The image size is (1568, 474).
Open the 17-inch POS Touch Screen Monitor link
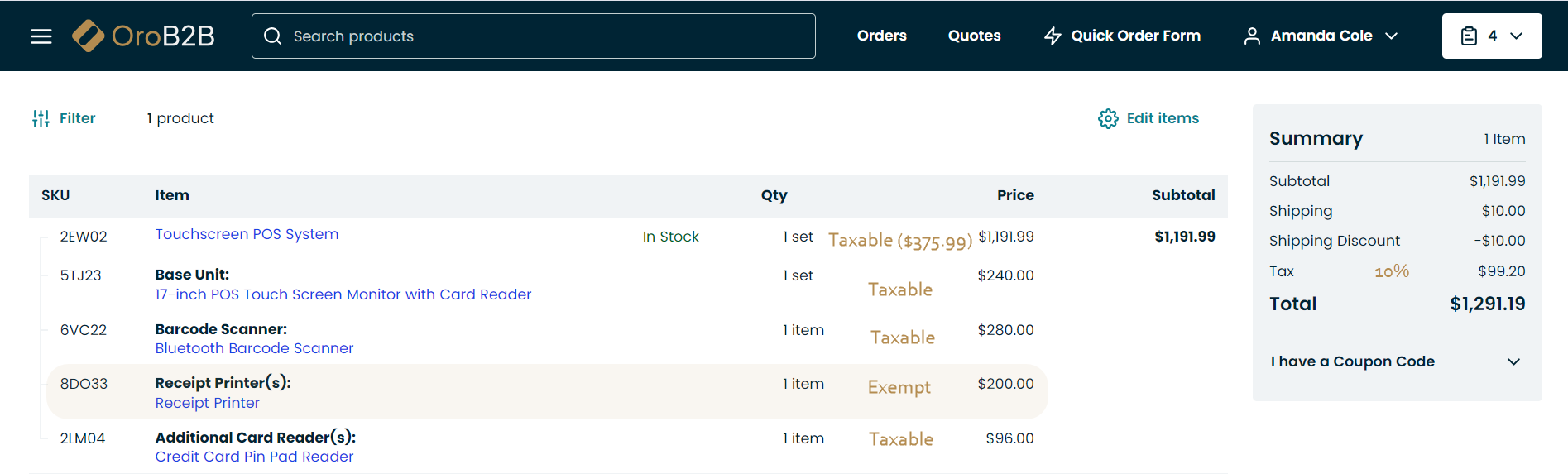pyautogui.click(x=343, y=294)
